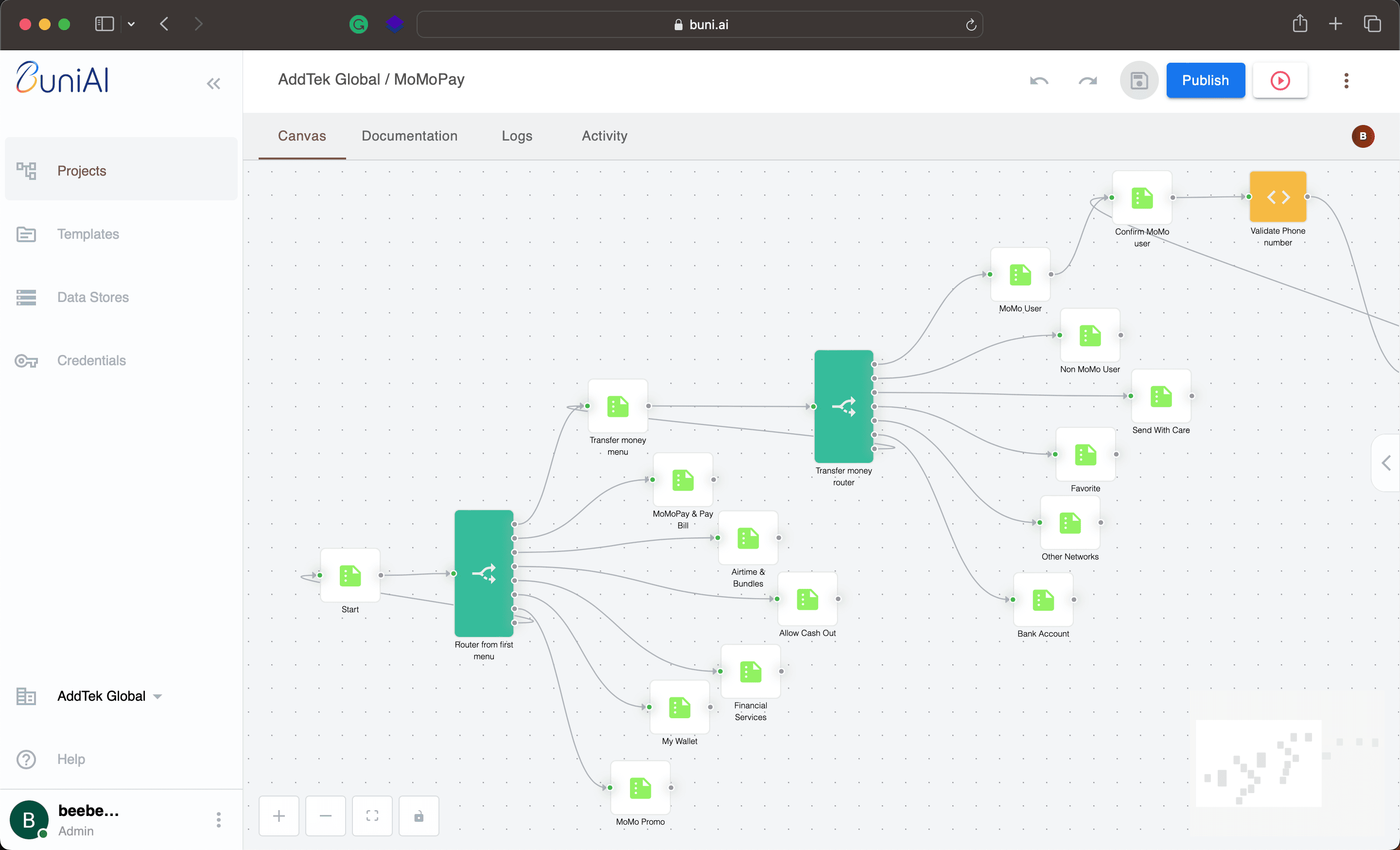Click the redo arrow icon
This screenshot has height=850, width=1400.
click(x=1087, y=81)
